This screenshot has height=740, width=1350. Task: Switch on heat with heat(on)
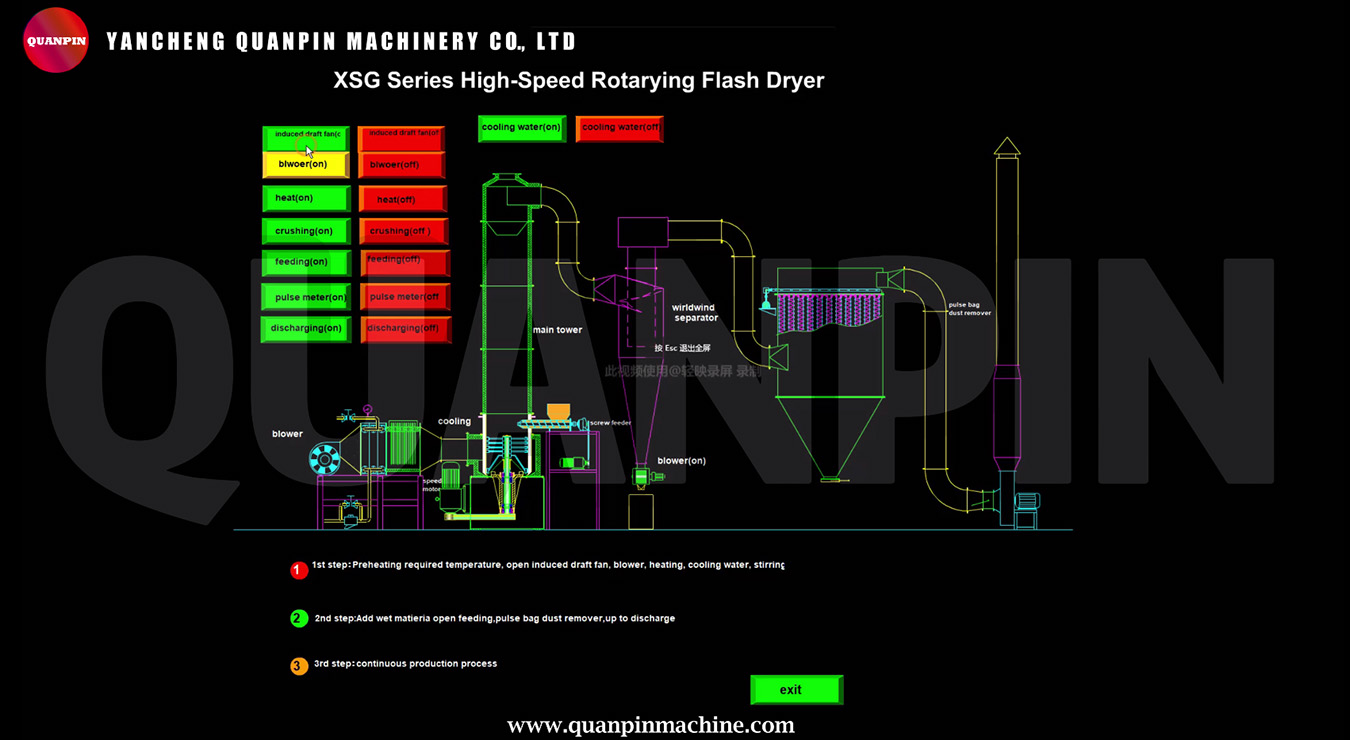tap(306, 198)
